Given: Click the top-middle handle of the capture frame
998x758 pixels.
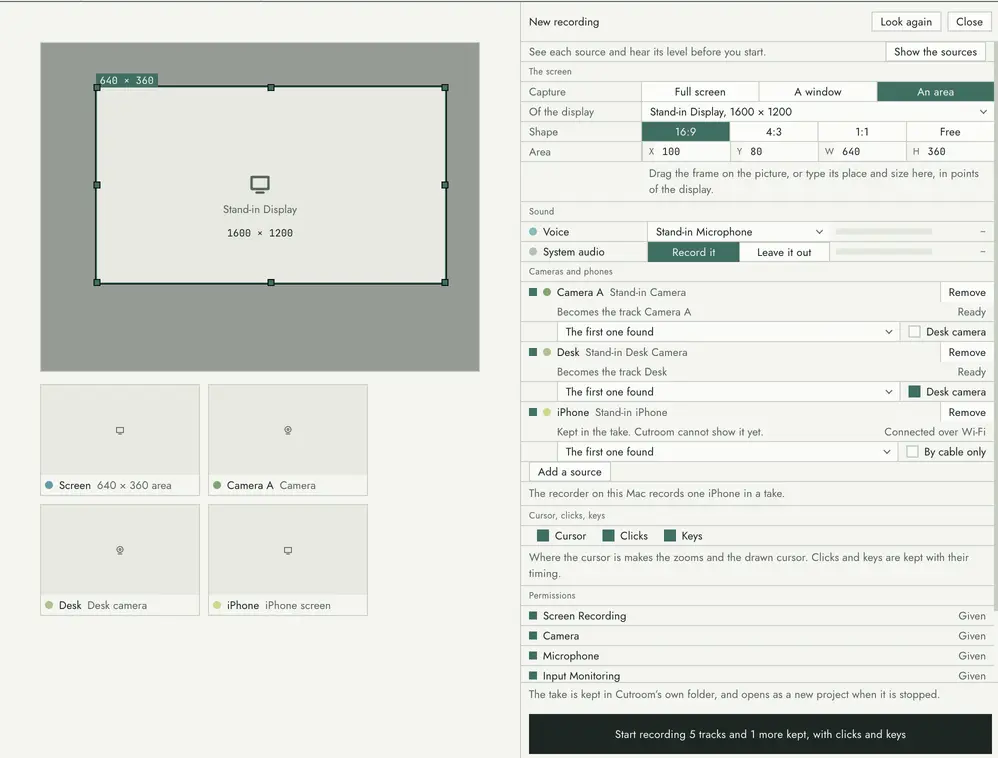Looking at the screenshot, I should click(x=271, y=87).
